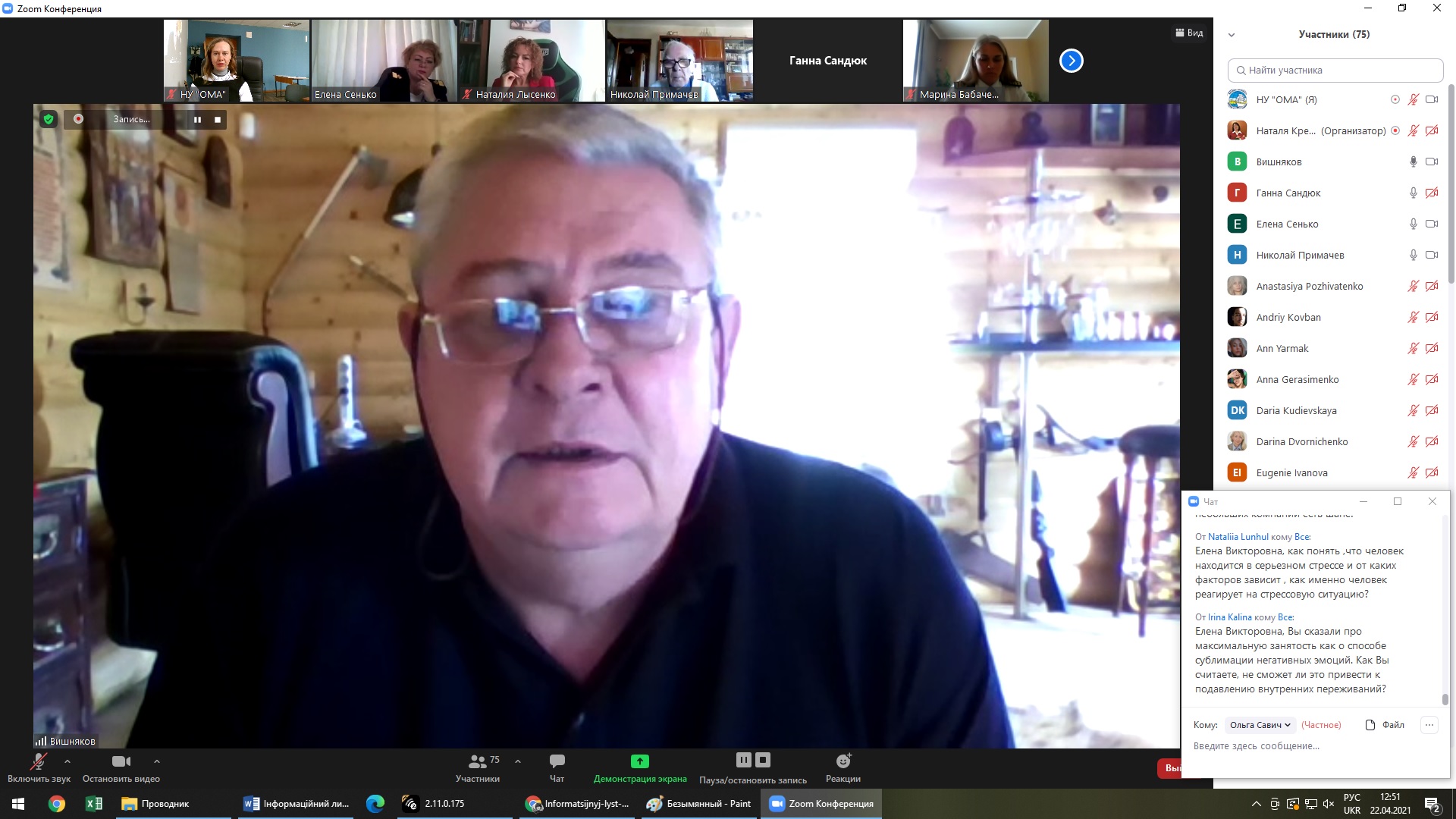Screen dimensions: 1456x819
Task: Open the View layout menu
Action: [1189, 33]
